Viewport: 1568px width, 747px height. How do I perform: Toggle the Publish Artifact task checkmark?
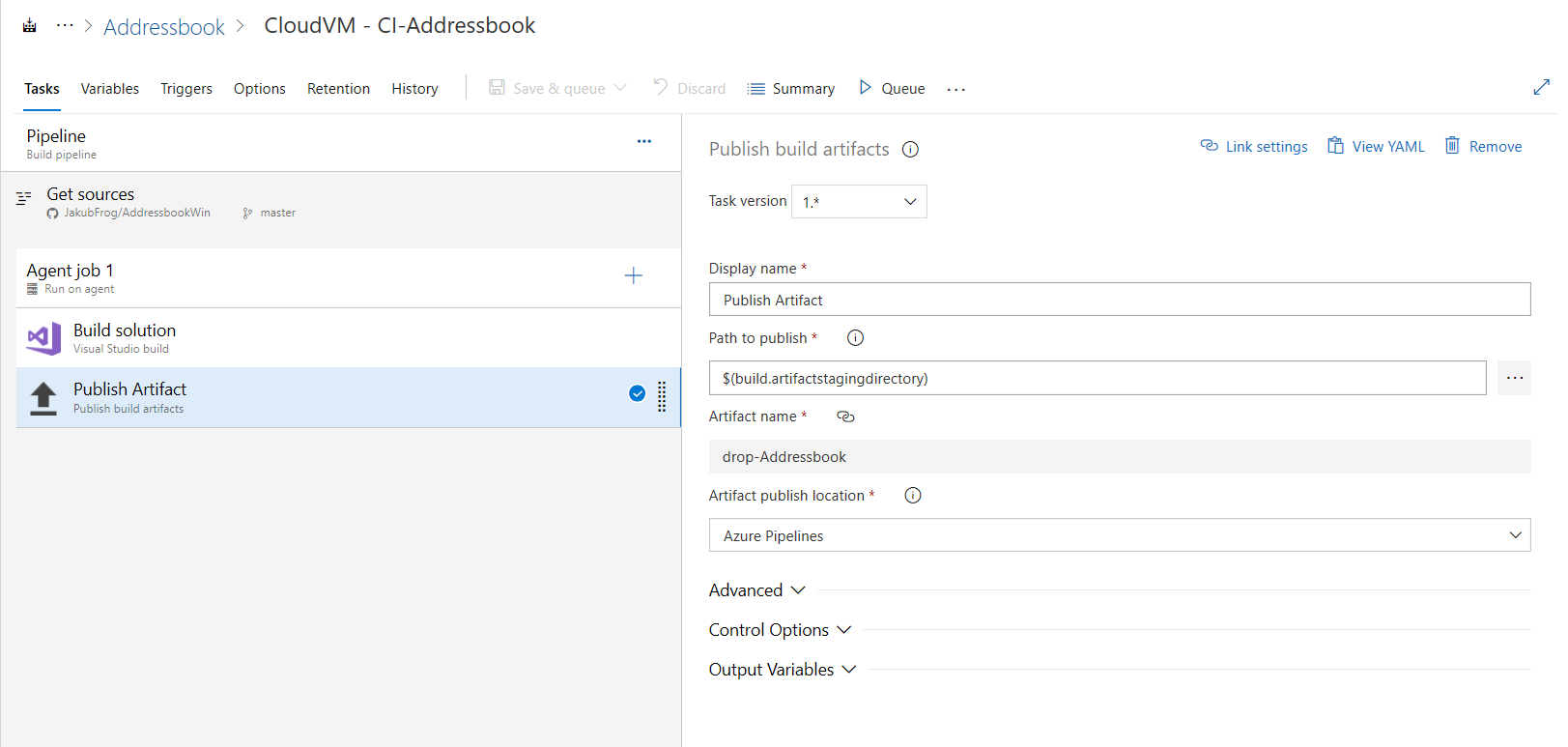[x=638, y=393]
